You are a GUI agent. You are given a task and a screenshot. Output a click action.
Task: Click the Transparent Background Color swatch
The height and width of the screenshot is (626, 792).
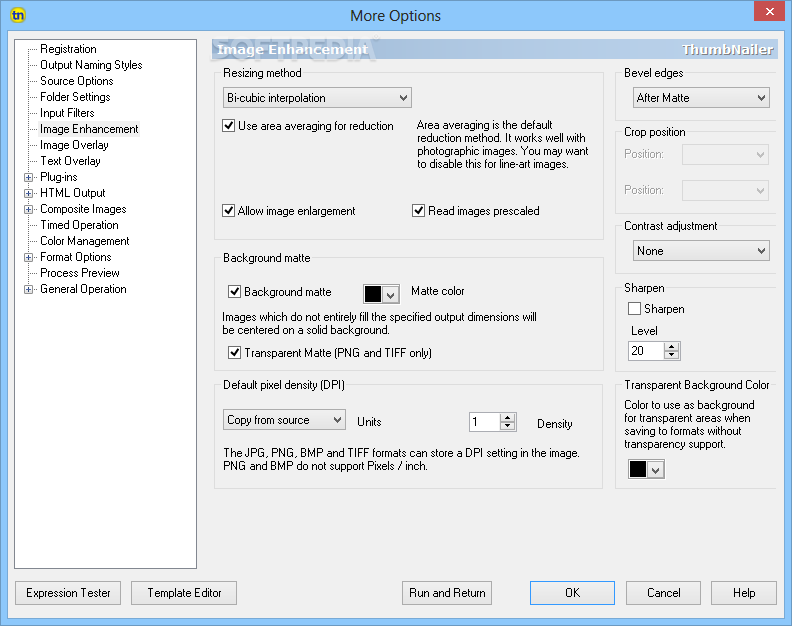click(637, 469)
